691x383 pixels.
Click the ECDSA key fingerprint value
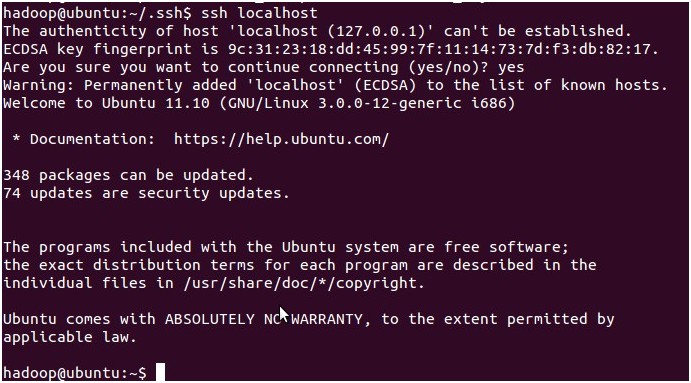click(x=443, y=49)
